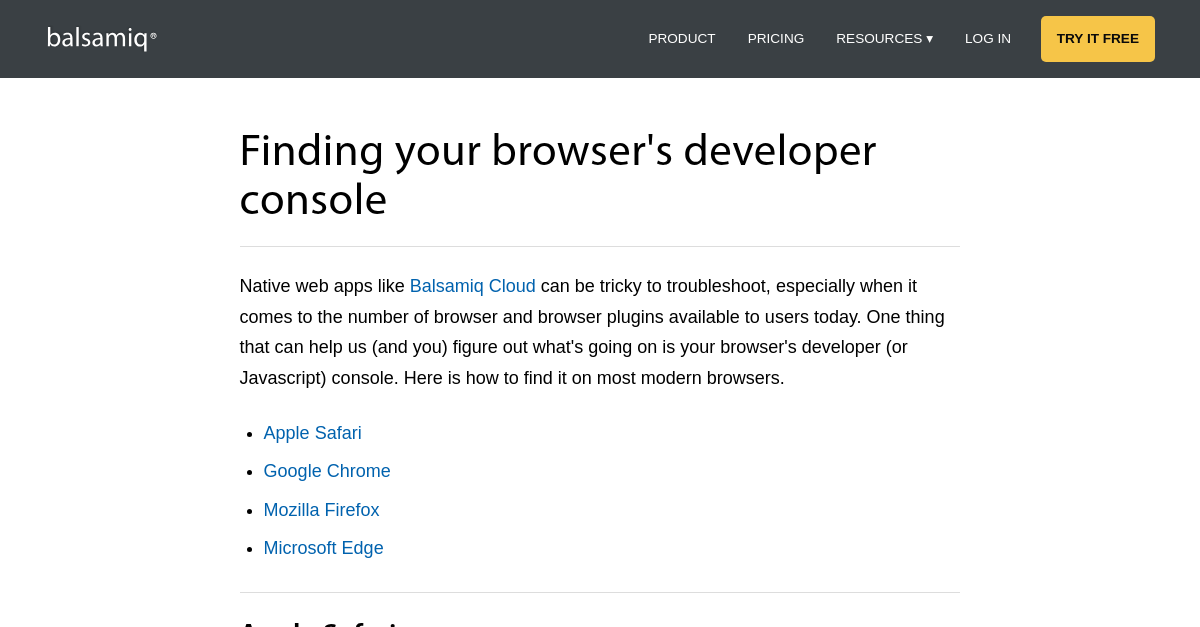Jump to the Apple Safari section link
The height and width of the screenshot is (627, 1200).
point(312,433)
